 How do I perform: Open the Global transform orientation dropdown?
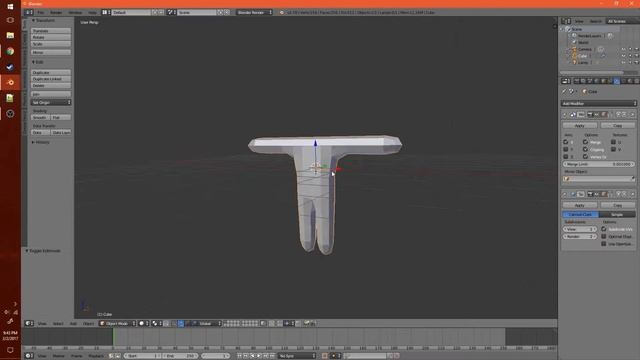pyautogui.click(x=207, y=324)
